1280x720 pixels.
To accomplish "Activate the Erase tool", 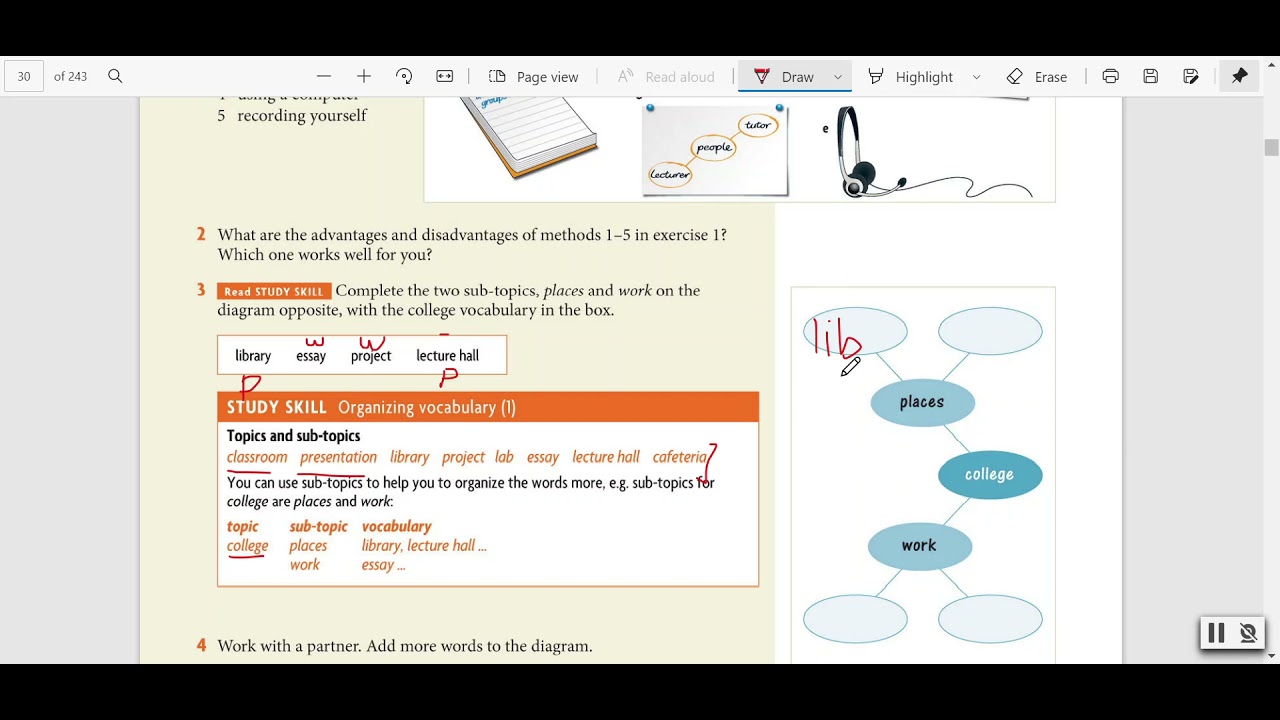I will point(1037,76).
